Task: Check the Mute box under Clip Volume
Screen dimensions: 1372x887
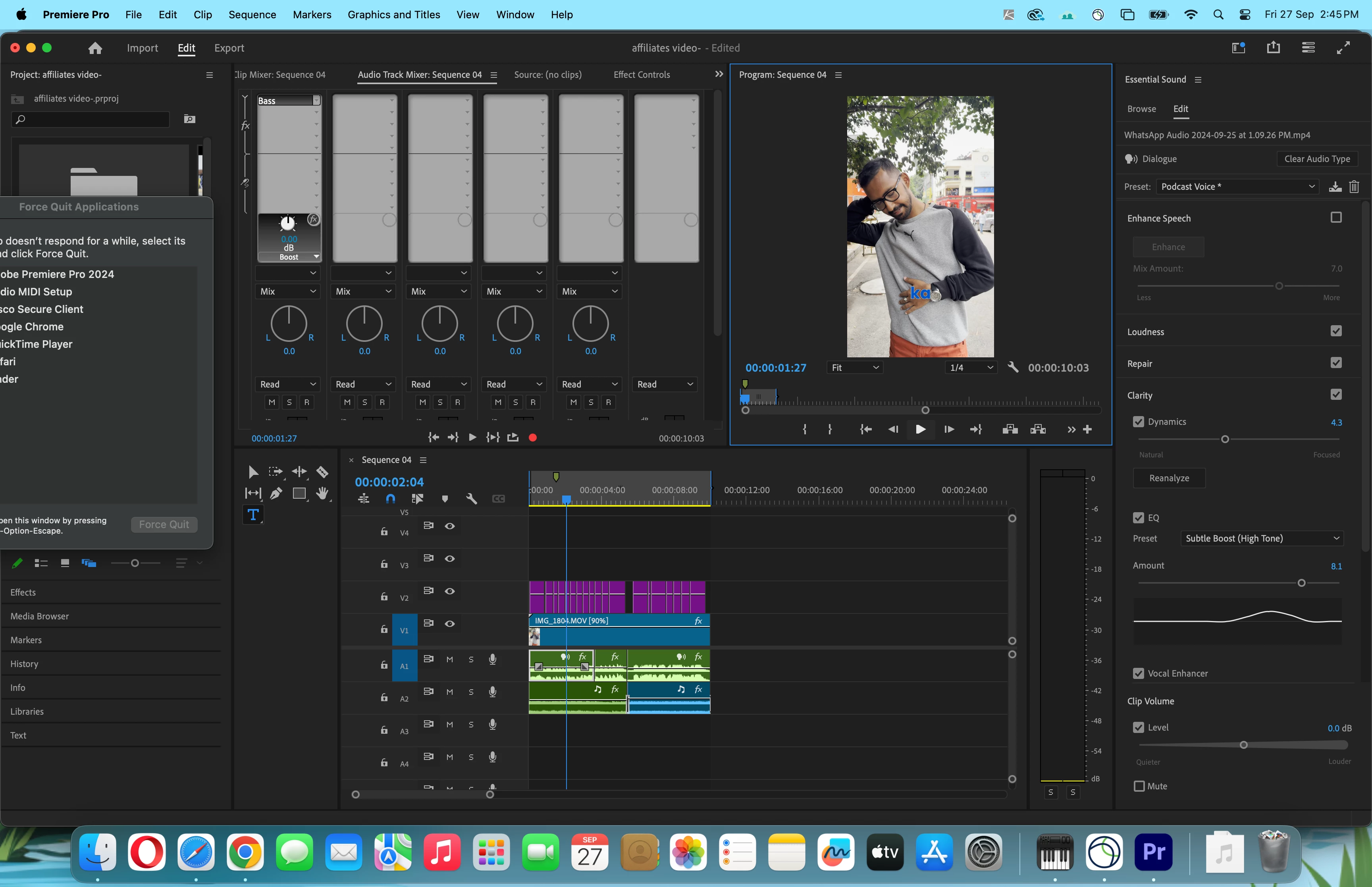Action: (x=1139, y=786)
